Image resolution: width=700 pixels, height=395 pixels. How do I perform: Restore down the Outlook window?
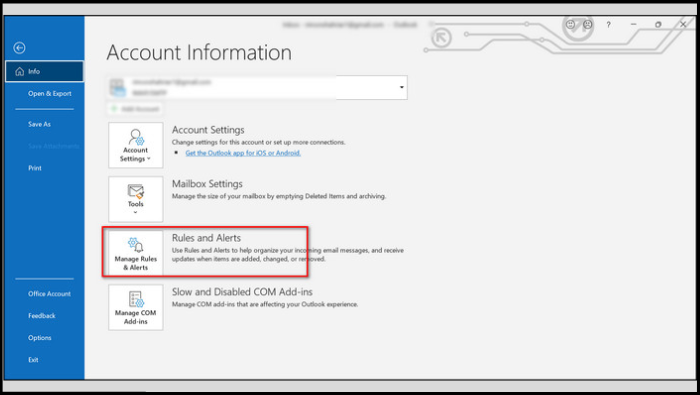(x=658, y=25)
